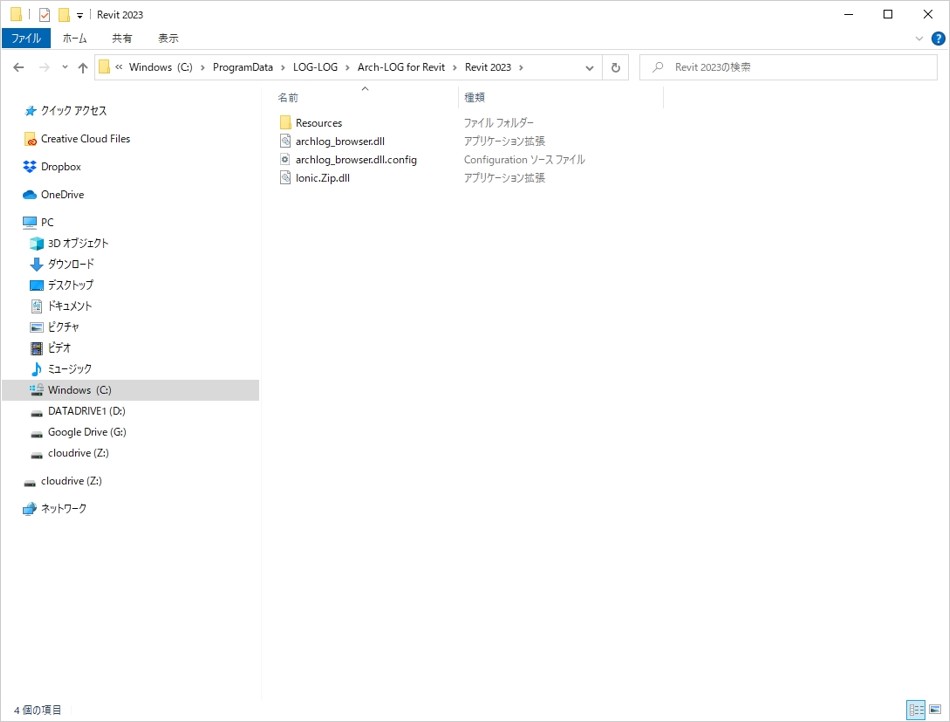Click the Pictures icon in sidebar

(37, 327)
